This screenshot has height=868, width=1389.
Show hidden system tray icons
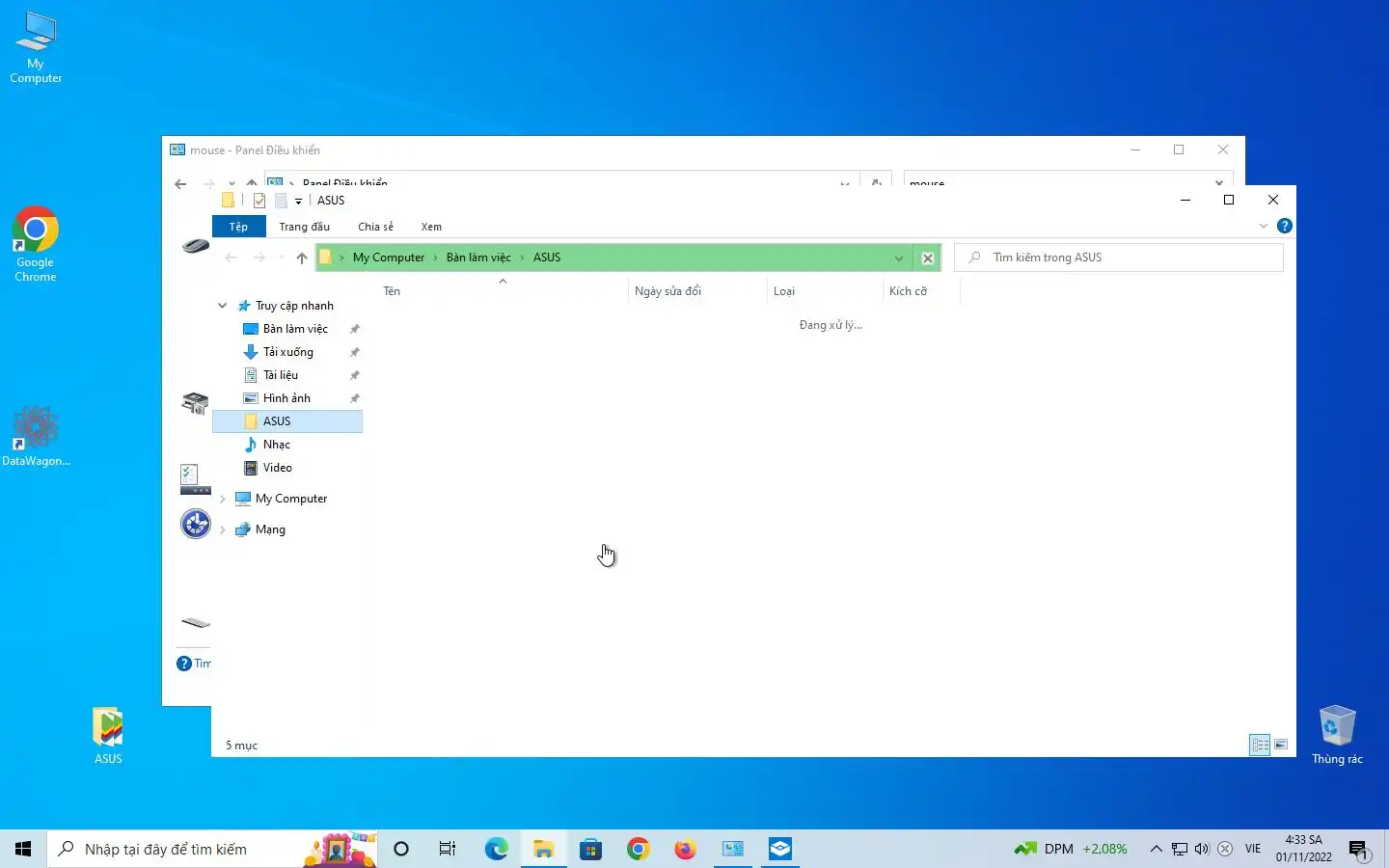pos(1156,849)
